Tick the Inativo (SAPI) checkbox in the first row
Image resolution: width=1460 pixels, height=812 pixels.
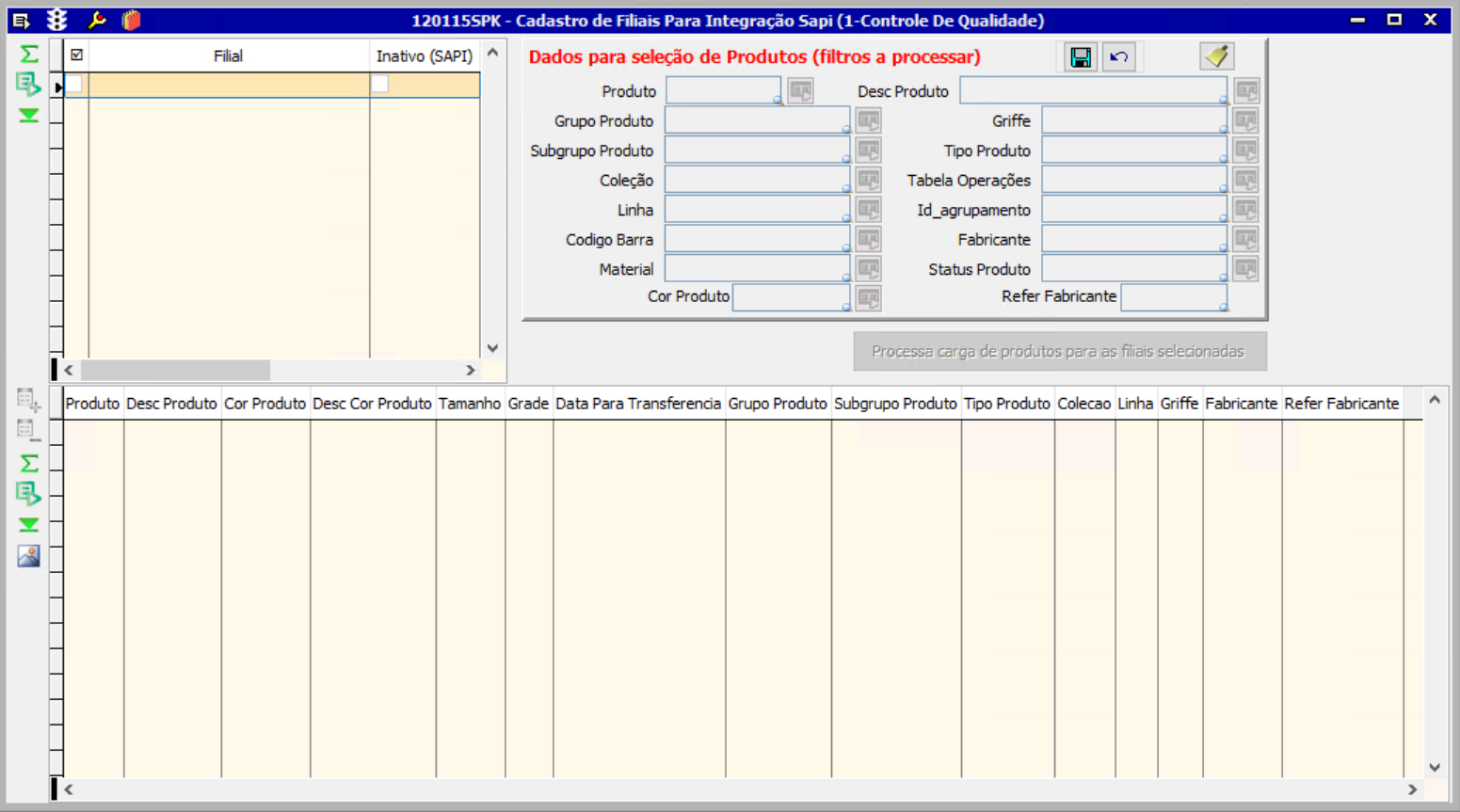tap(379, 85)
